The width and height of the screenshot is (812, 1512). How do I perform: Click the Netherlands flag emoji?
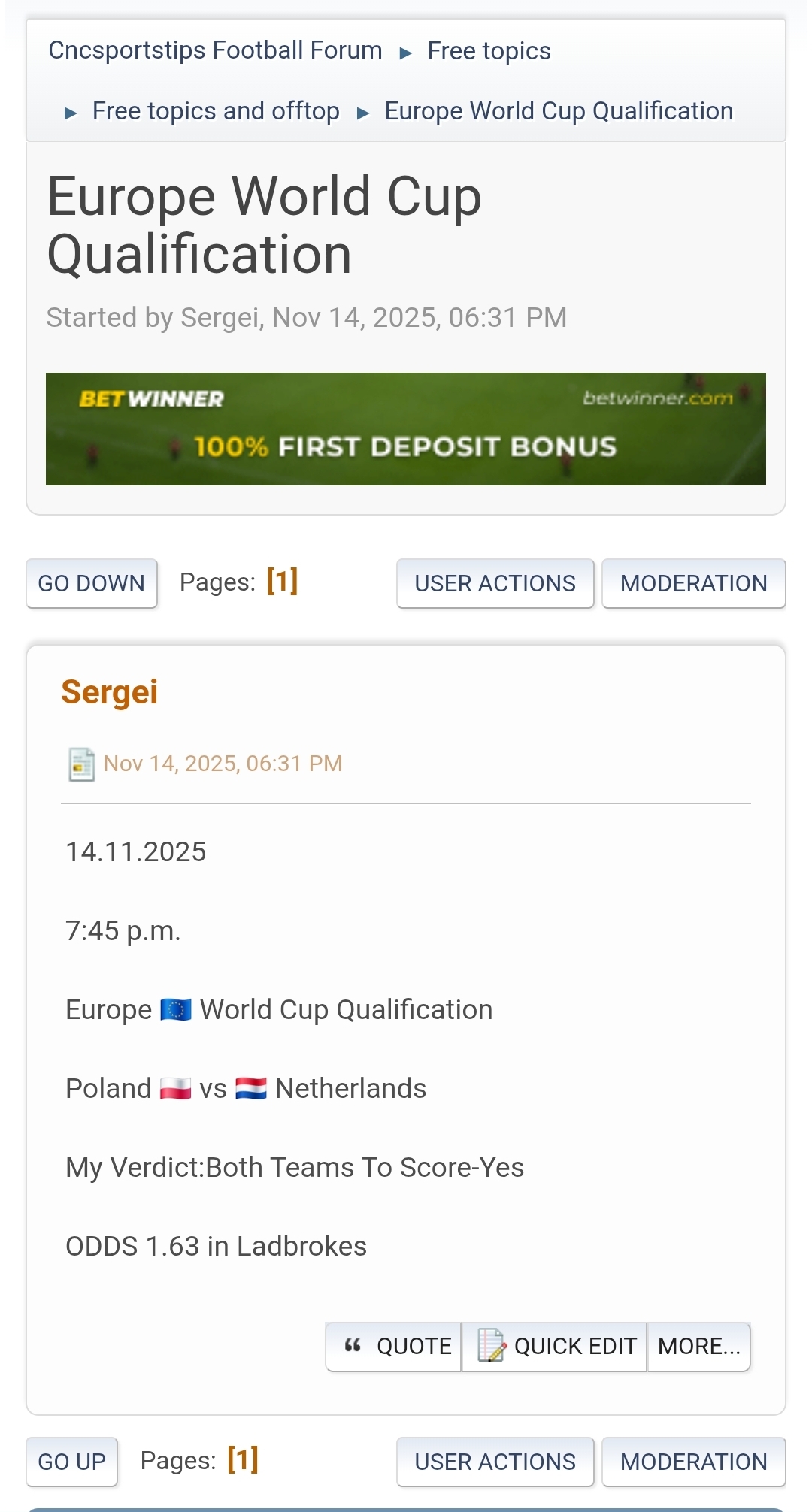coord(251,1089)
